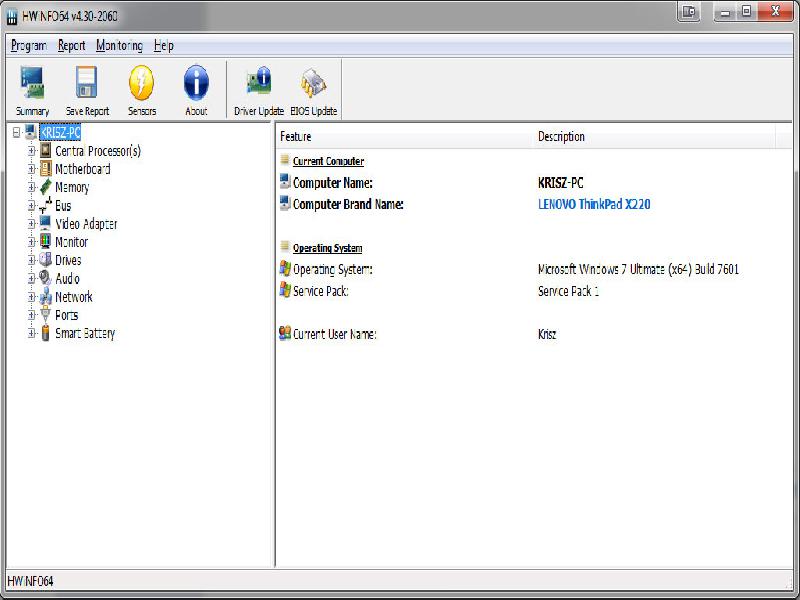
Task: Select the Microsoft Windows 7 Ultimate value
Action: [638, 269]
